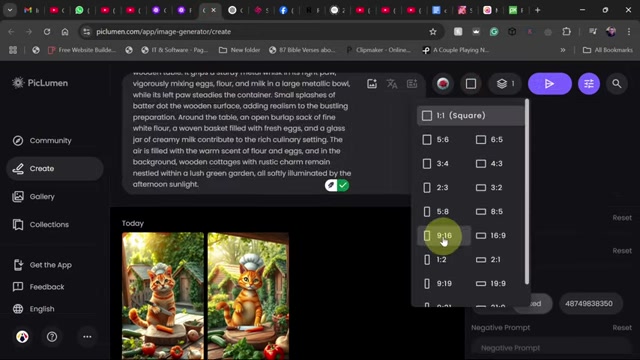Choose the 9:16 portrait ratio
The width and height of the screenshot is (640, 360).
tap(443, 236)
